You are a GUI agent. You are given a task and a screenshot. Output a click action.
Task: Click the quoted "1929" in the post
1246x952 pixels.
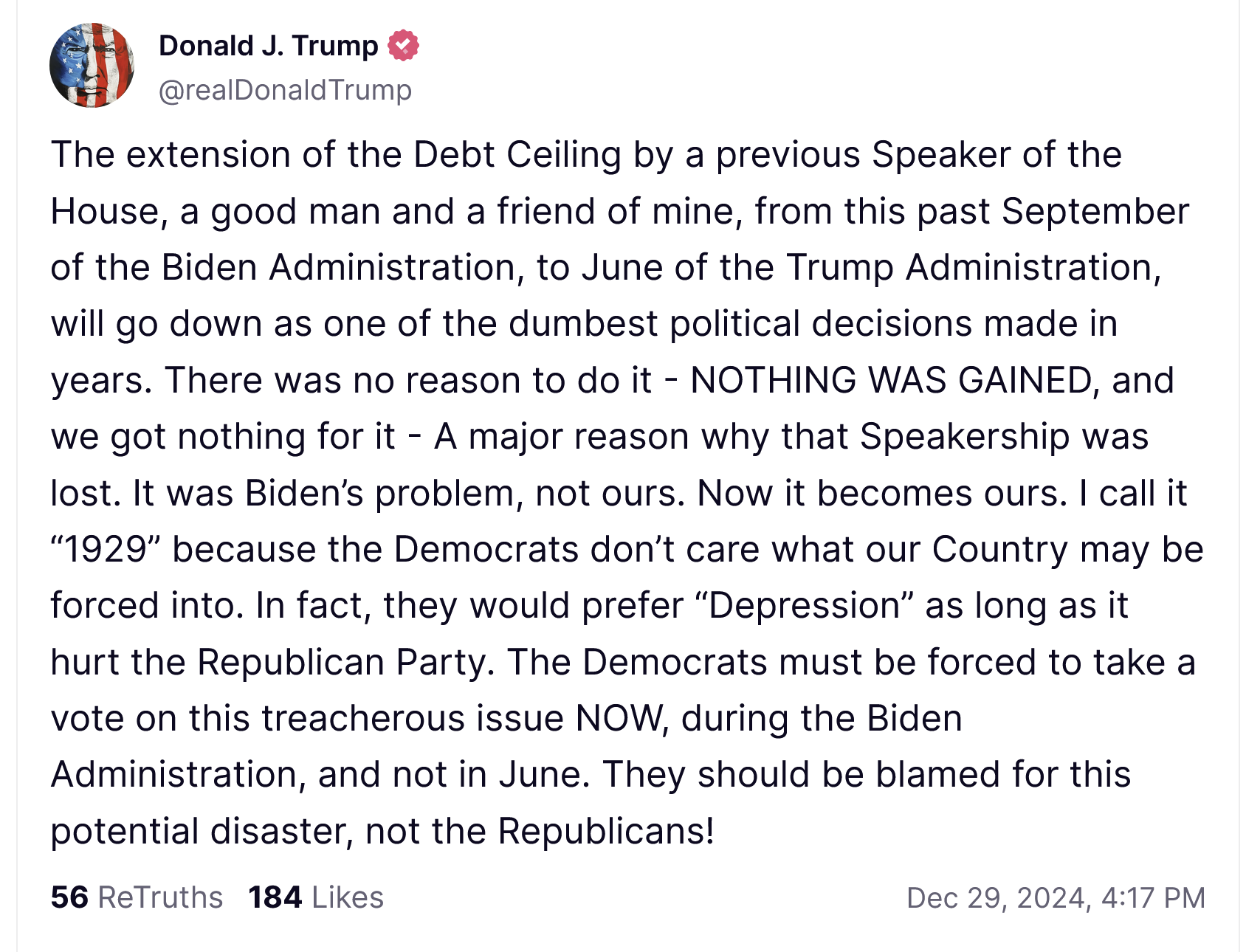pyautogui.click(x=106, y=550)
